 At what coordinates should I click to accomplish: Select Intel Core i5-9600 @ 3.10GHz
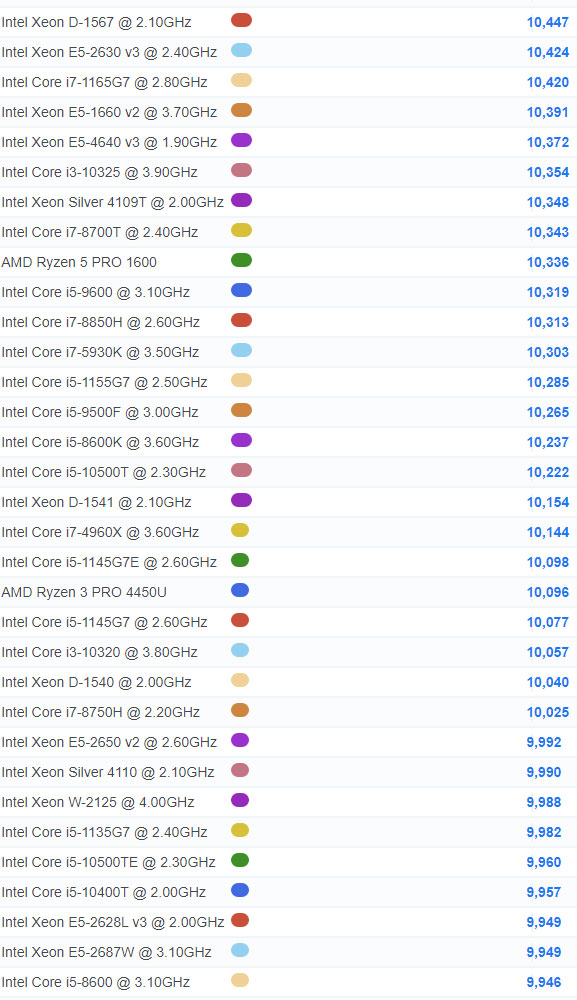[x=96, y=292]
